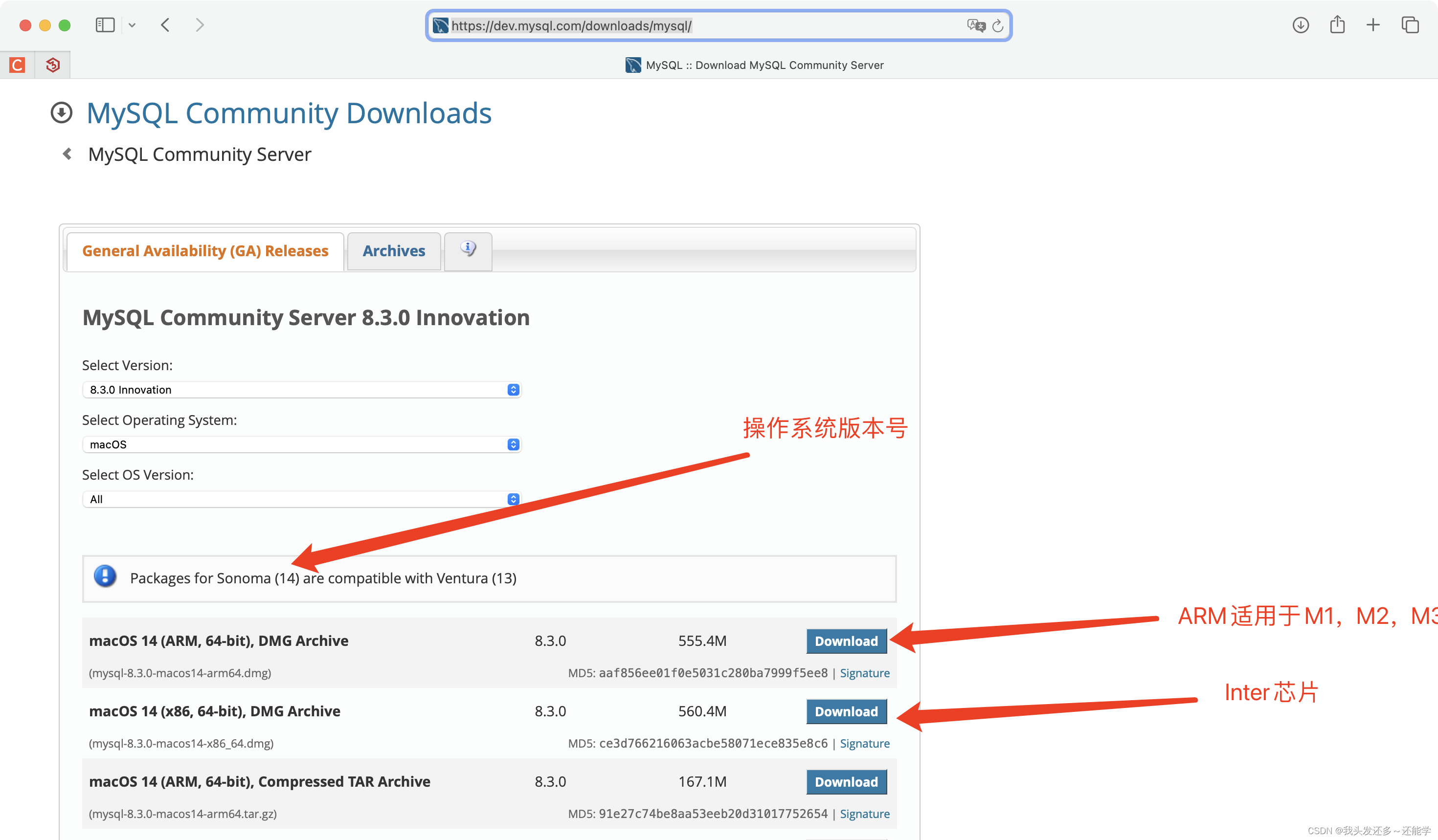
Task: Click MD5 text aaf856ee01f0e5031c280ba7999f5ee8
Action: click(713, 673)
